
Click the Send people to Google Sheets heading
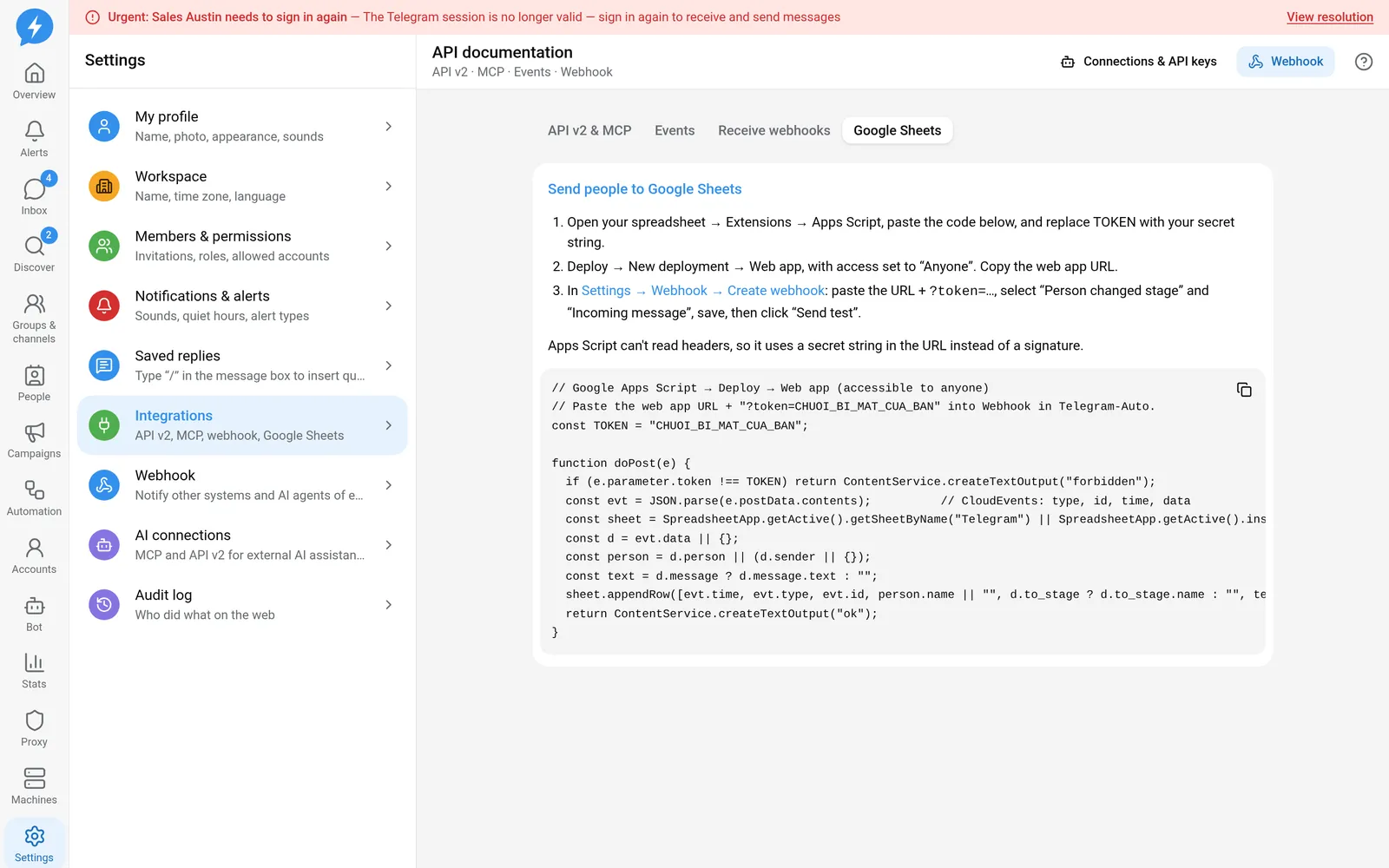[x=644, y=189]
